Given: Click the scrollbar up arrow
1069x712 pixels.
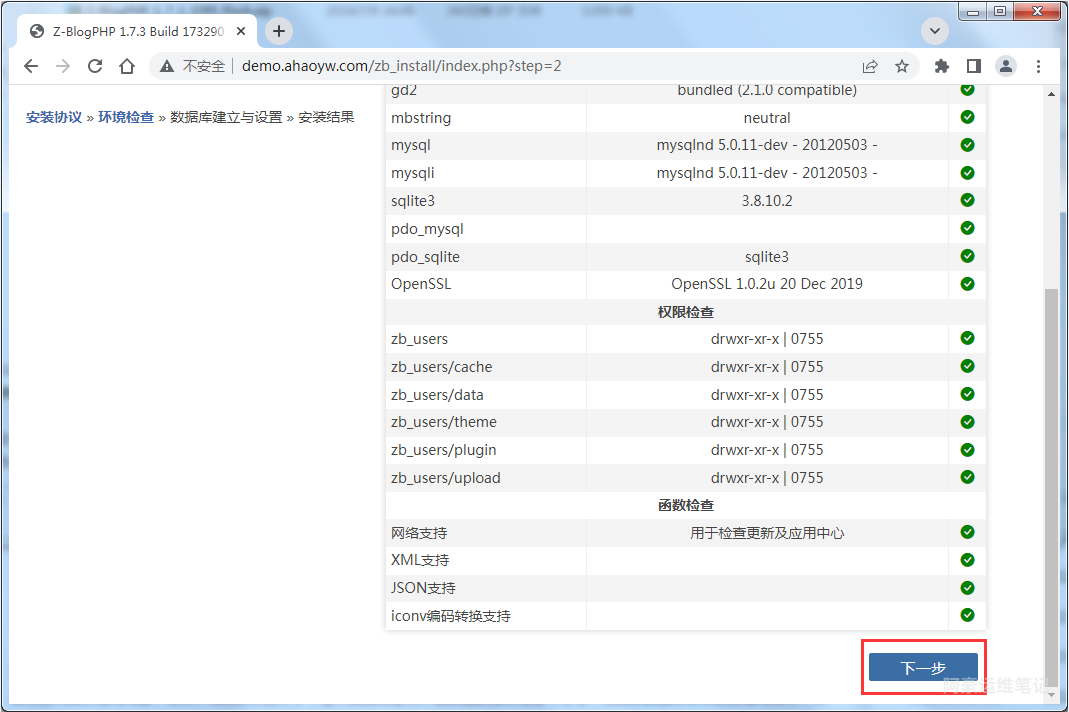Looking at the screenshot, I should coord(1051,94).
